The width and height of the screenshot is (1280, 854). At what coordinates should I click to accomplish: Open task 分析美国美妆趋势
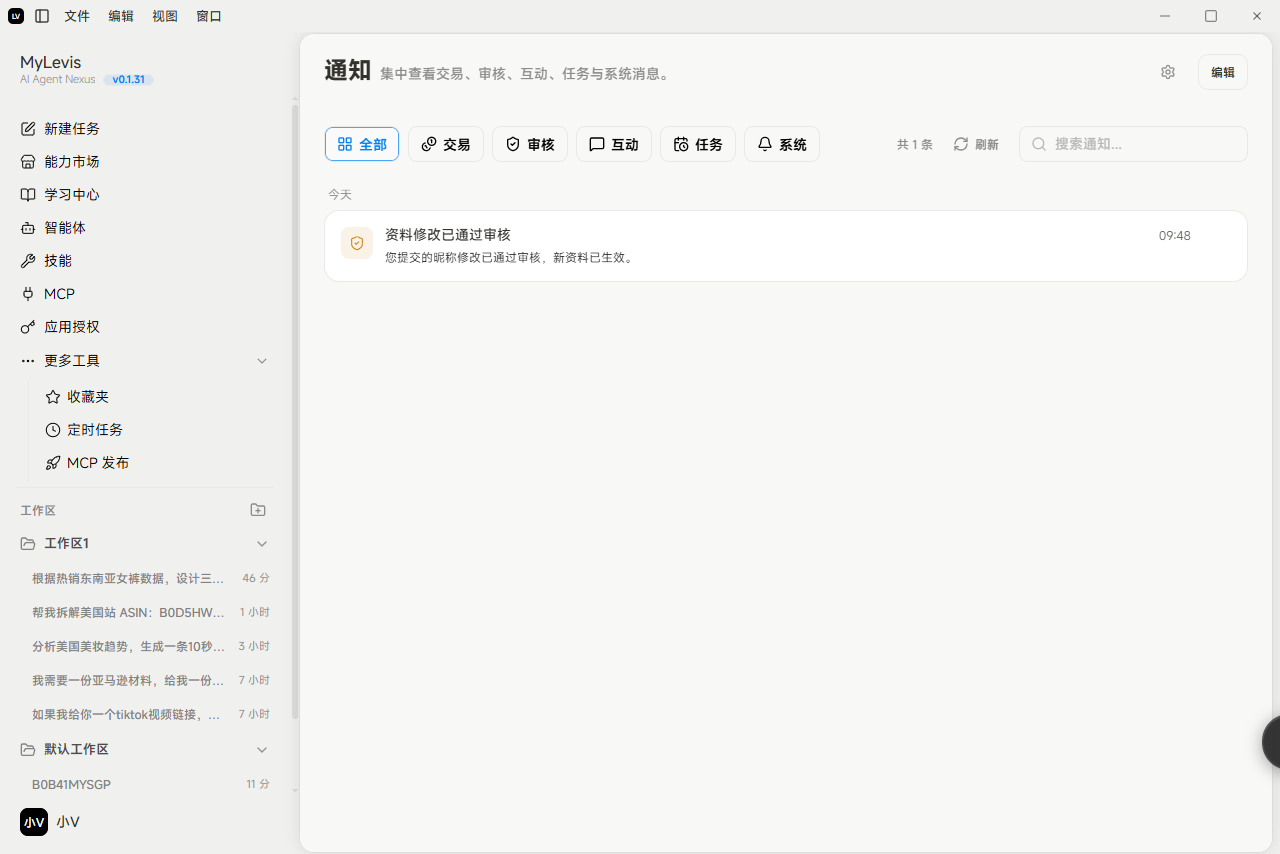[x=150, y=646]
